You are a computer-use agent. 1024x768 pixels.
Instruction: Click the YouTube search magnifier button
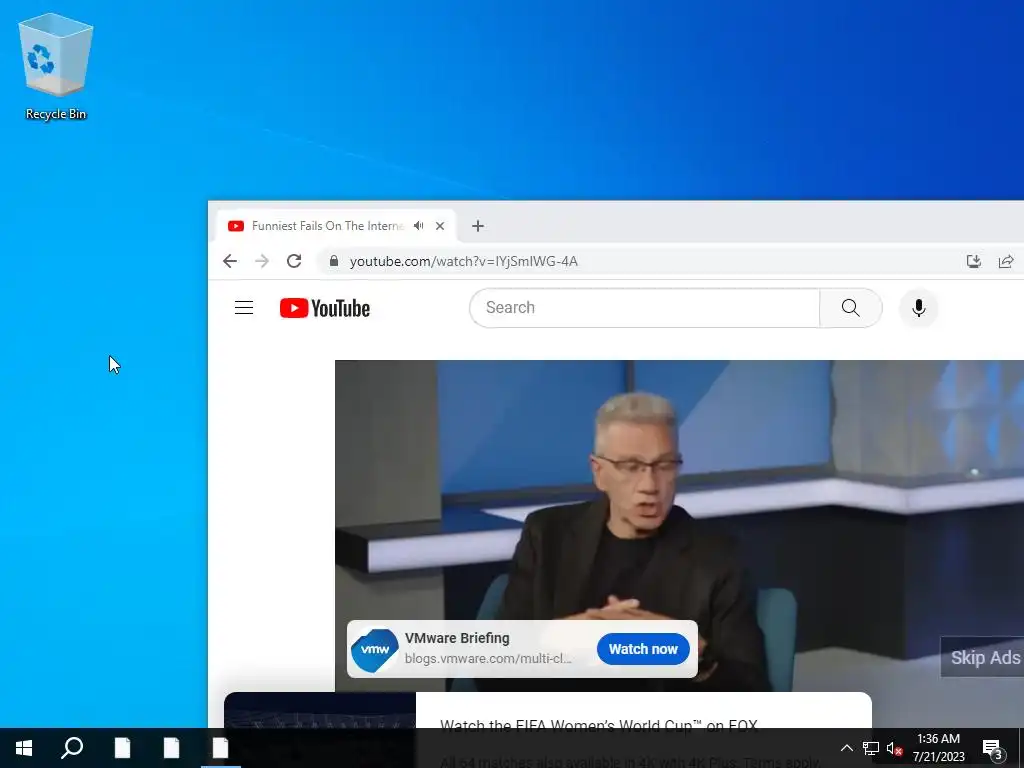(850, 308)
